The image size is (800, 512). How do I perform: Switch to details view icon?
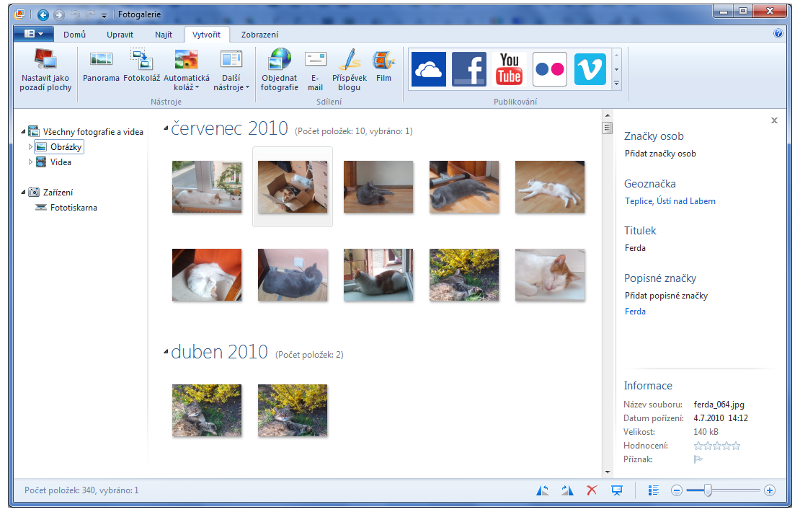coord(654,491)
